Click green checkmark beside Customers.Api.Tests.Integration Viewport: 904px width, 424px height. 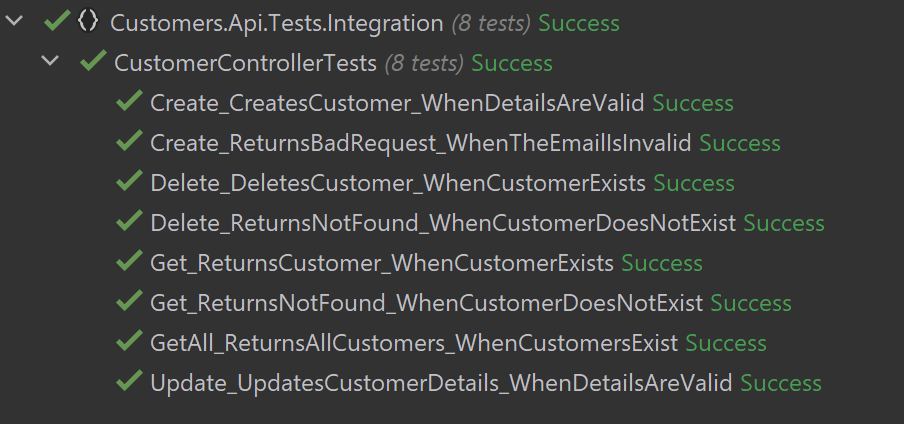pos(56,22)
